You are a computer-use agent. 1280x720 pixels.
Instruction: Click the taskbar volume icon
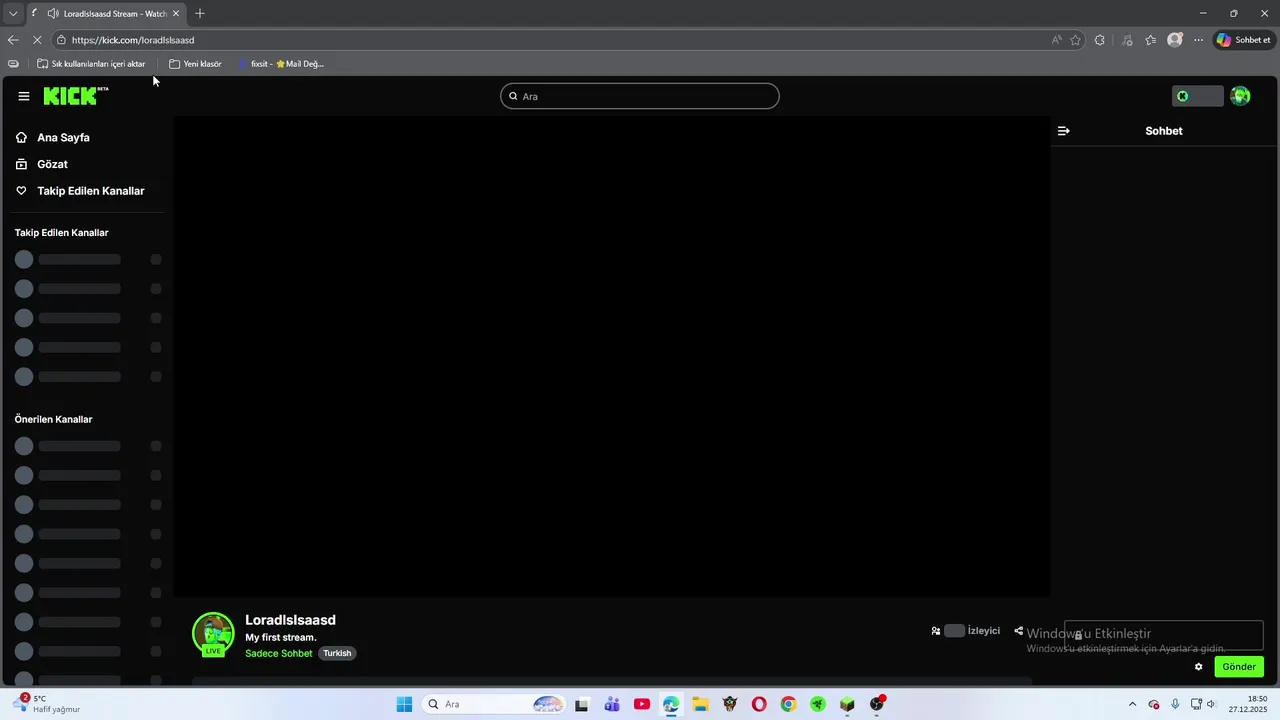pos(1211,704)
